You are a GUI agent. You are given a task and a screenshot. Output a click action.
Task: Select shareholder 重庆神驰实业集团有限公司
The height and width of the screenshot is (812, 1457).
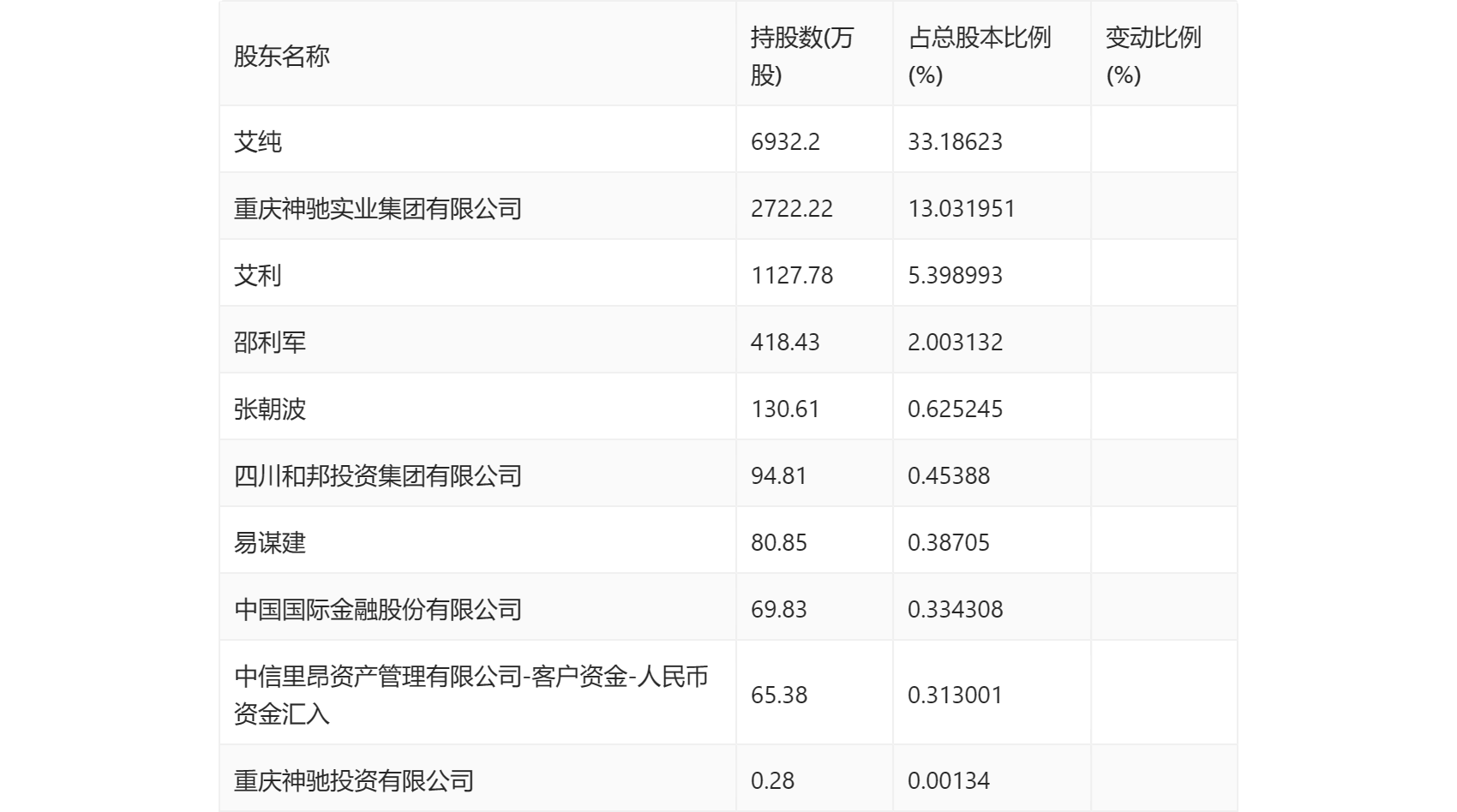click(x=378, y=208)
